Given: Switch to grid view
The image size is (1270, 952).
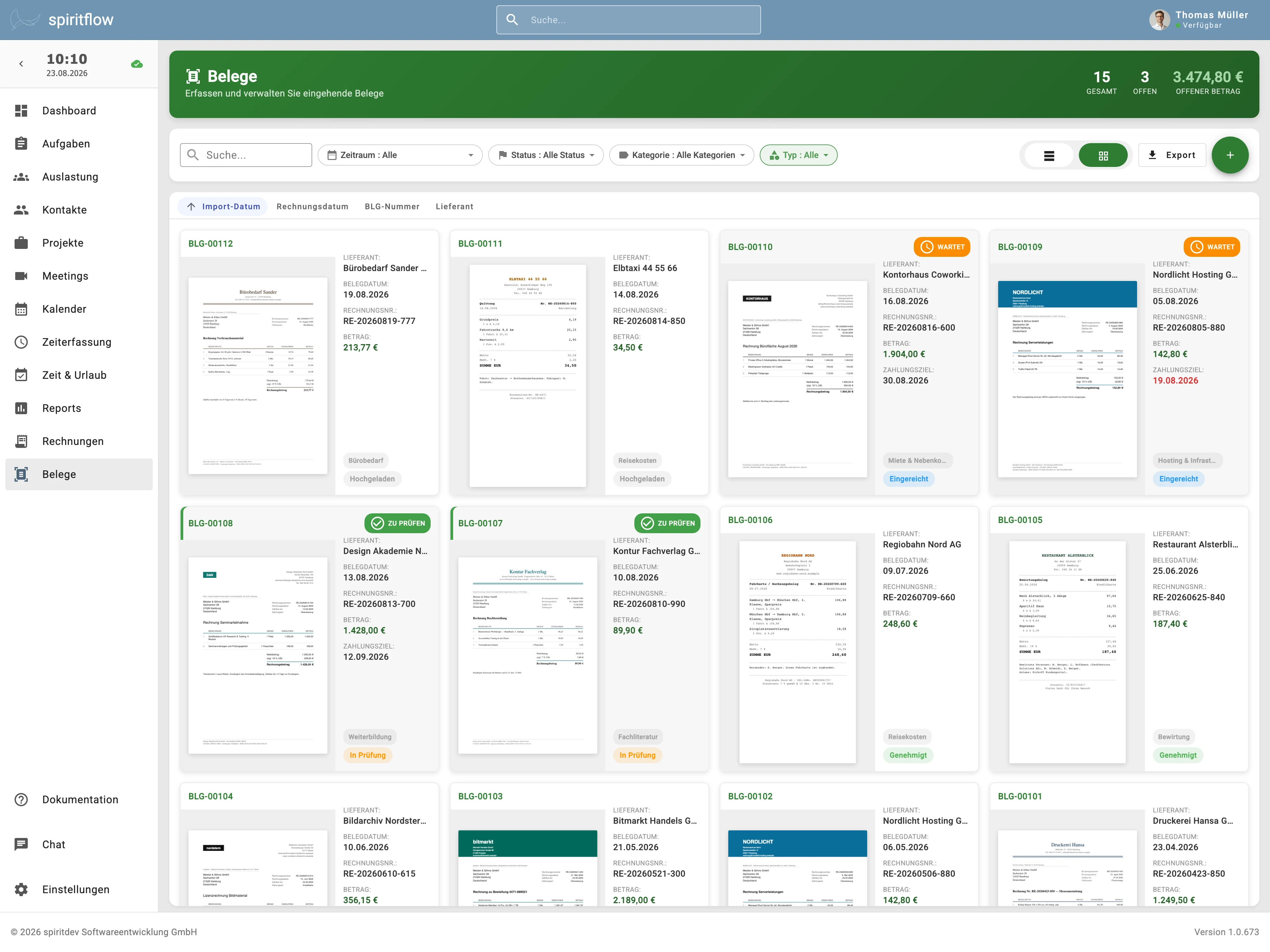Looking at the screenshot, I should [1103, 155].
